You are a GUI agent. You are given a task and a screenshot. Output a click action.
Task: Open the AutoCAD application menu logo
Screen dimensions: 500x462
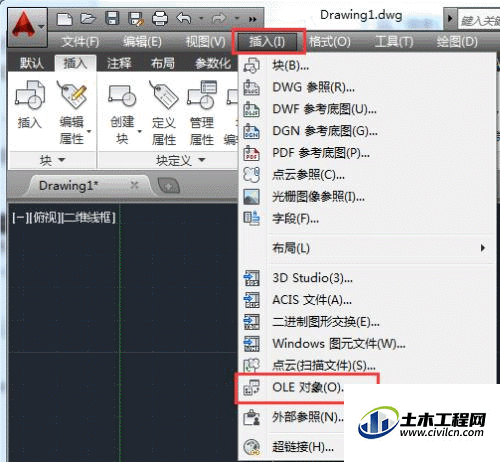(x=27, y=27)
